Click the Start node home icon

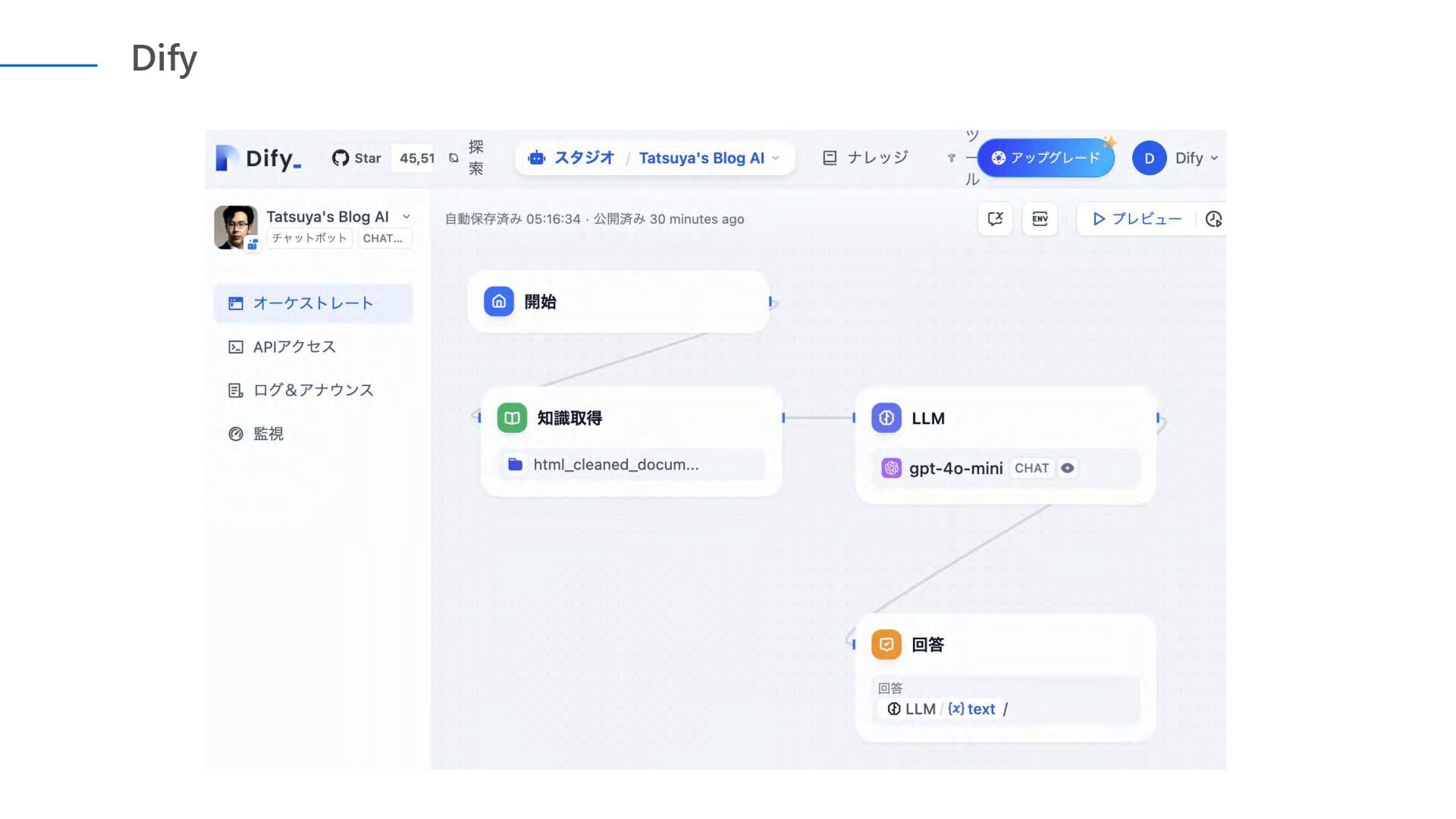click(x=499, y=302)
